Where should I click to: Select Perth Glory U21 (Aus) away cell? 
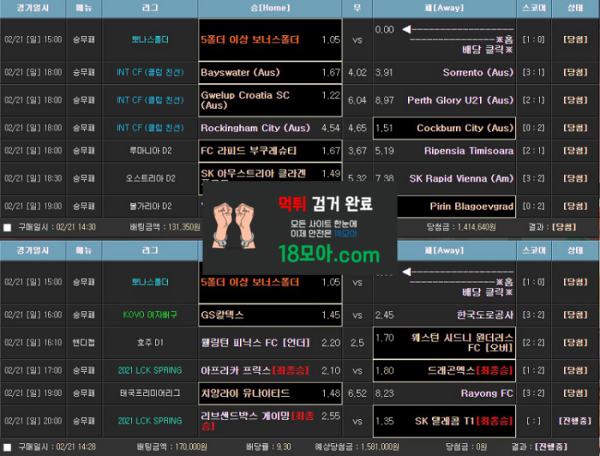tap(443, 100)
